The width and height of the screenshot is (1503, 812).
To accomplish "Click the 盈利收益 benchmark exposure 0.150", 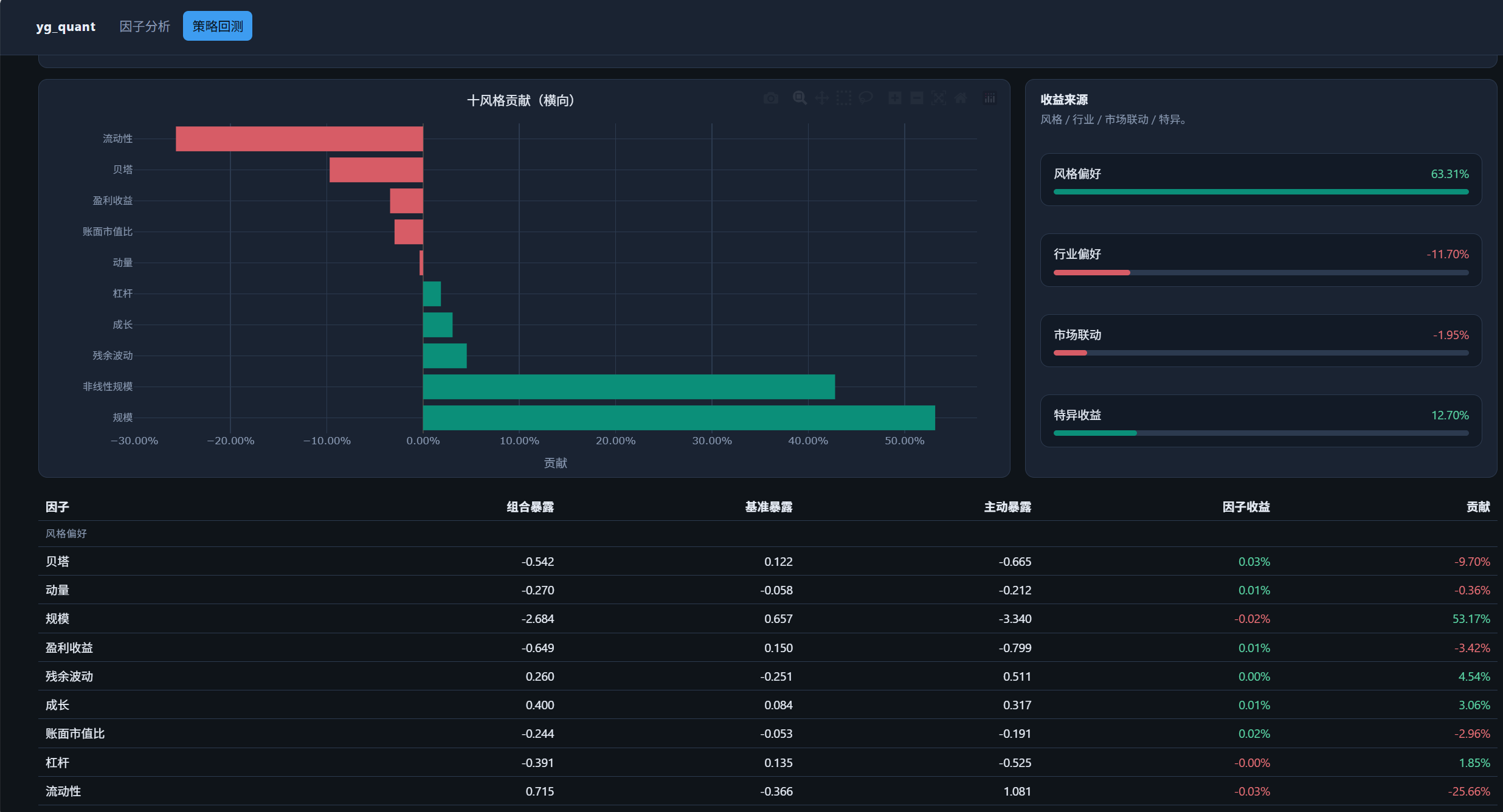I will point(778,648).
